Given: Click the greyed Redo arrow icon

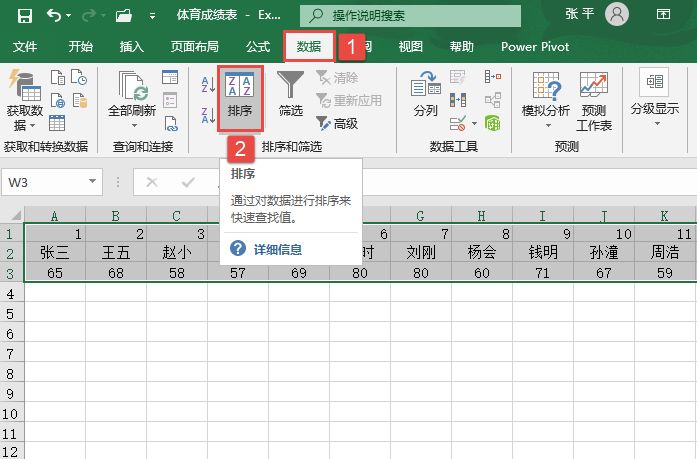Looking at the screenshot, I should tap(88, 16).
